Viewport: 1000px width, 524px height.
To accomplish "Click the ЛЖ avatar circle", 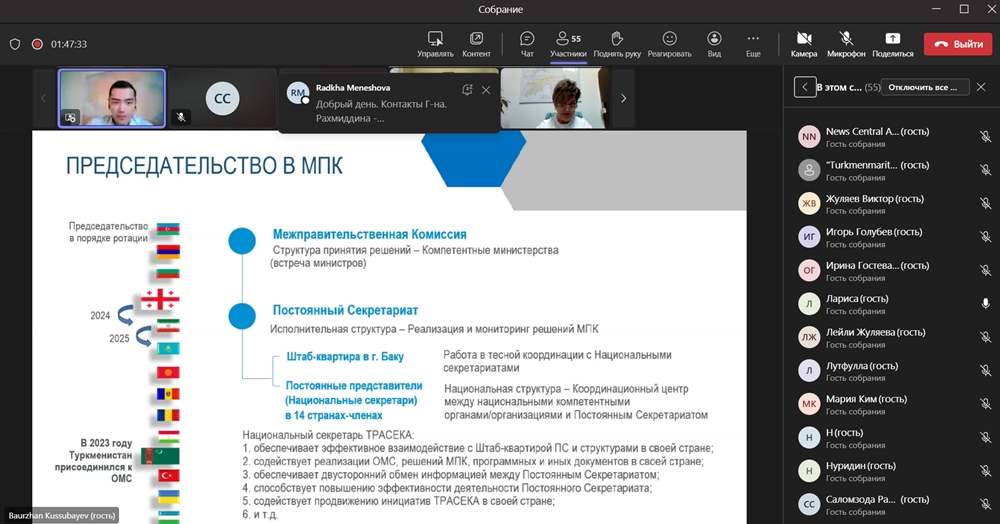I will click(809, 337).
